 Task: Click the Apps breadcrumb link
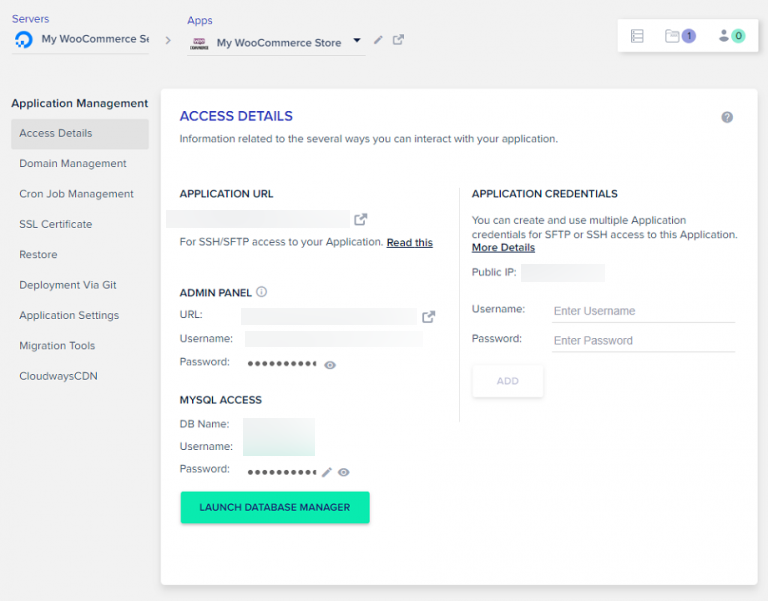click(199, 21)
